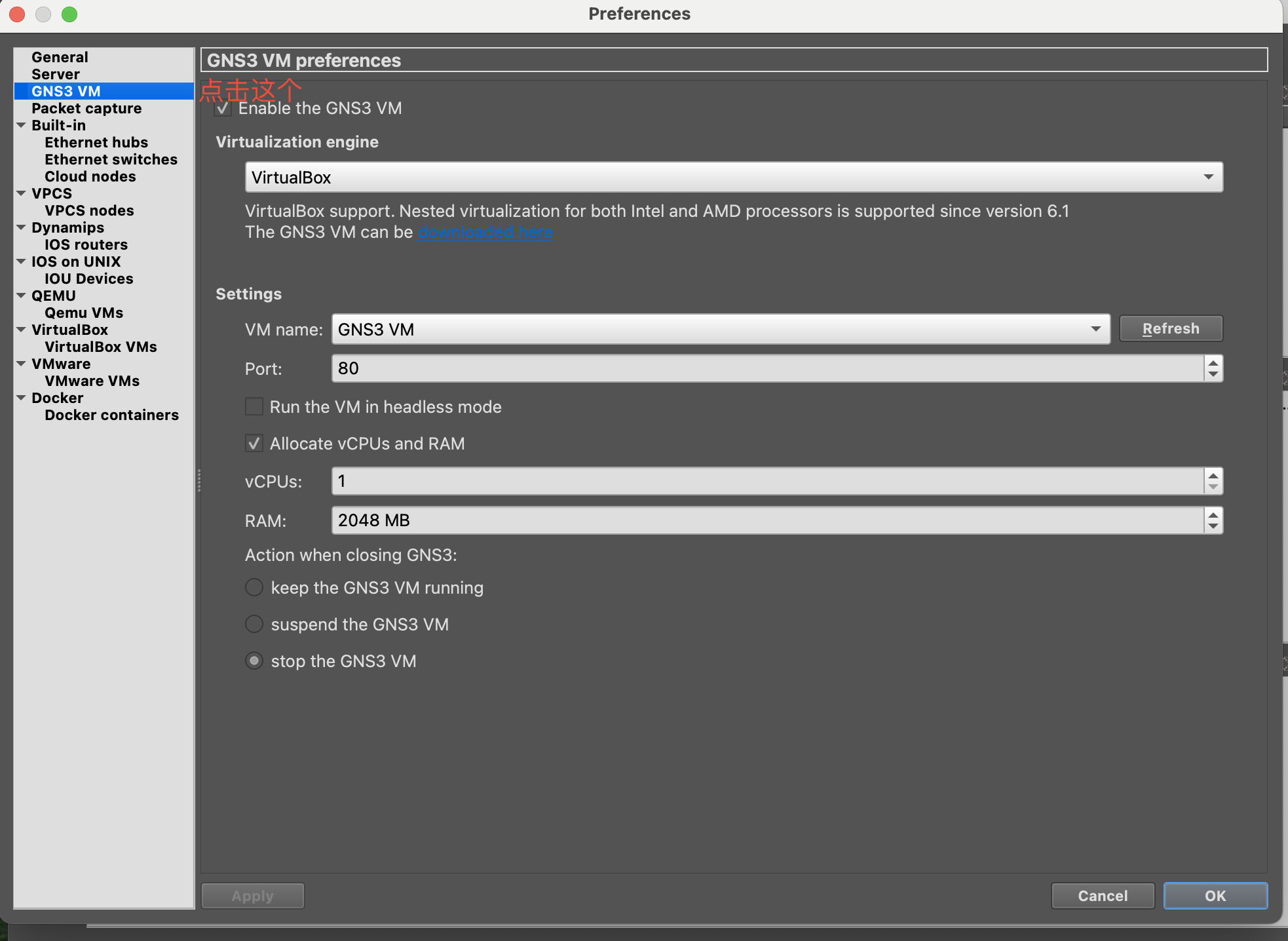Screen dimensions: 1288x941
Task: Click the Apply button
Action: pyautogui.click(x=253, y=896)
